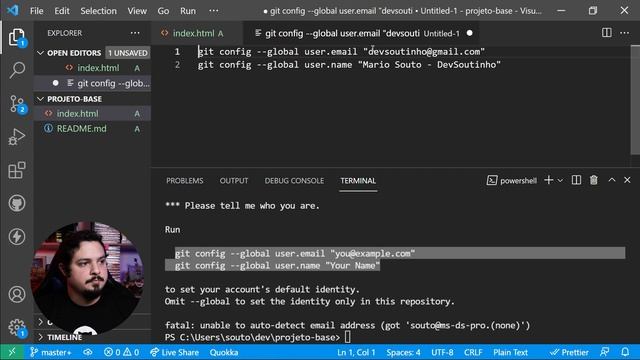Select Plain Text language mode
The height and width of the screenshot is (360, 640).
pos(510,352)
